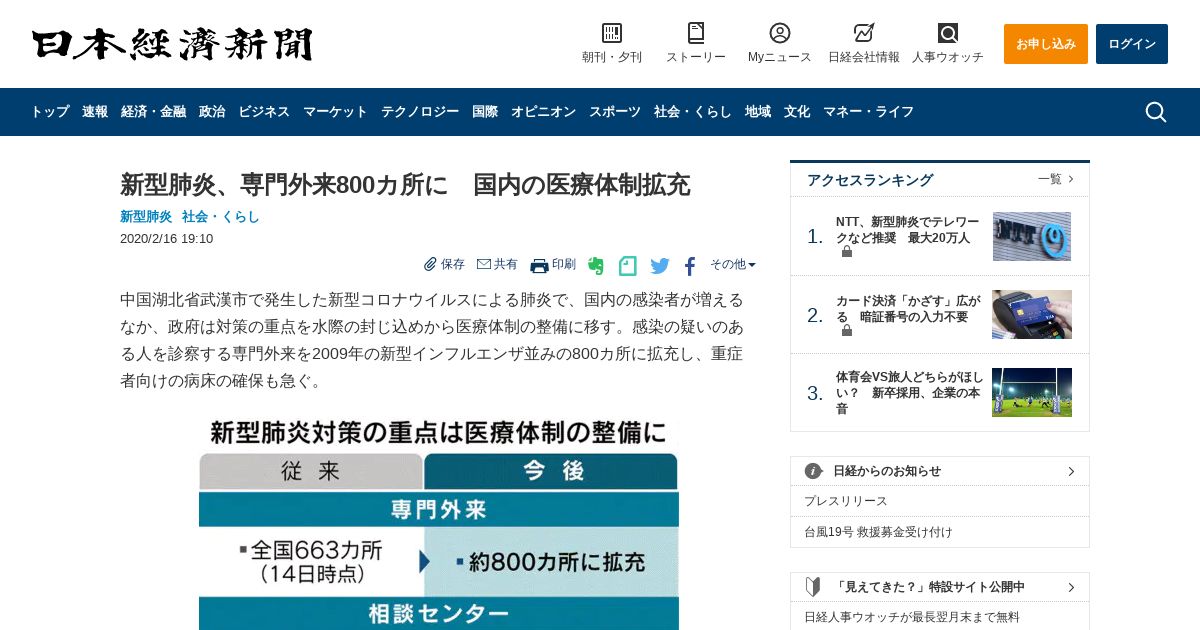Open ranking article カード決済「かざす」

(908, 308)
